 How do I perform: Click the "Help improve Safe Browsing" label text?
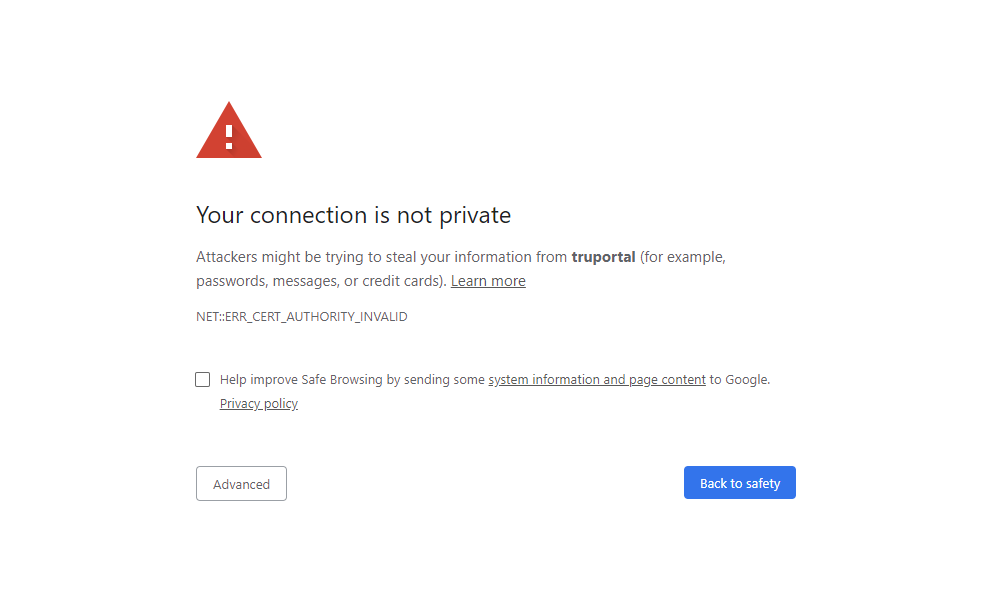pos(302,380)
